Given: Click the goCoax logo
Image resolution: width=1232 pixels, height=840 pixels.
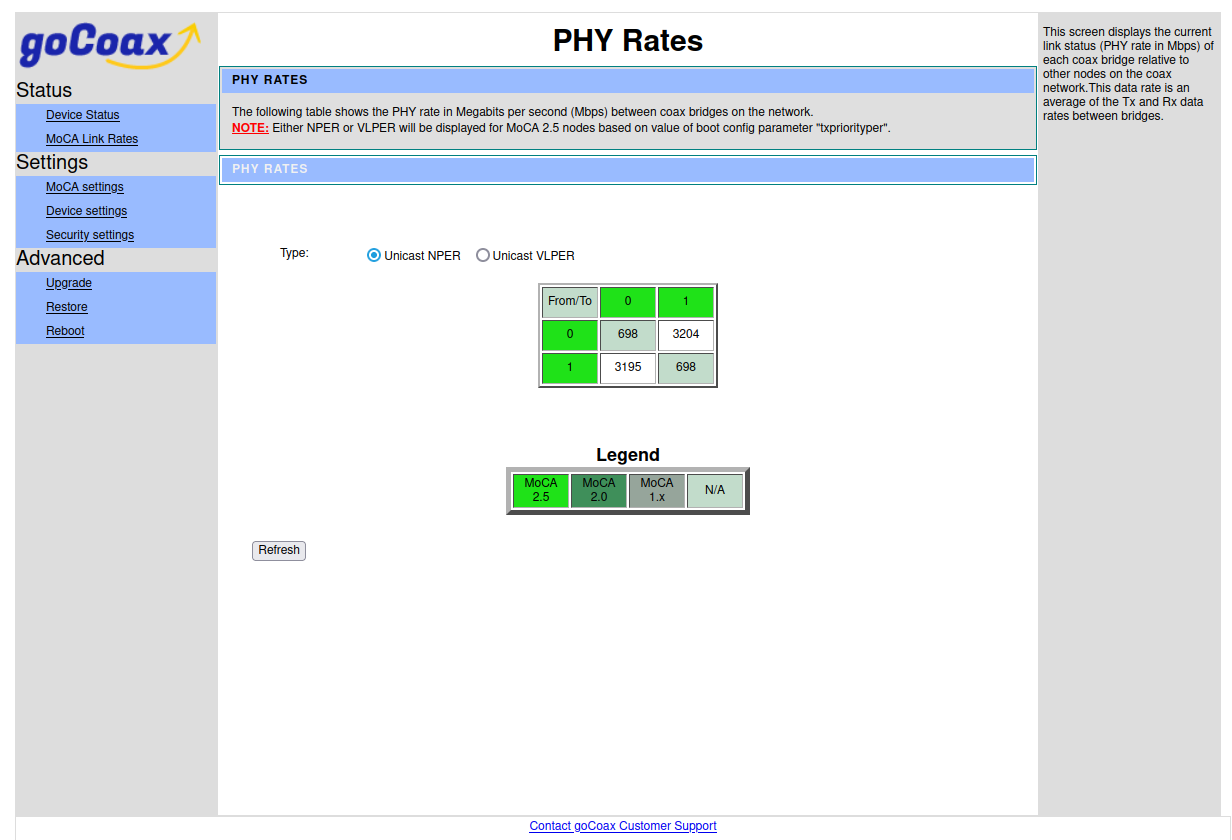Looking at the screenshot, I should (x=110, y=45).
